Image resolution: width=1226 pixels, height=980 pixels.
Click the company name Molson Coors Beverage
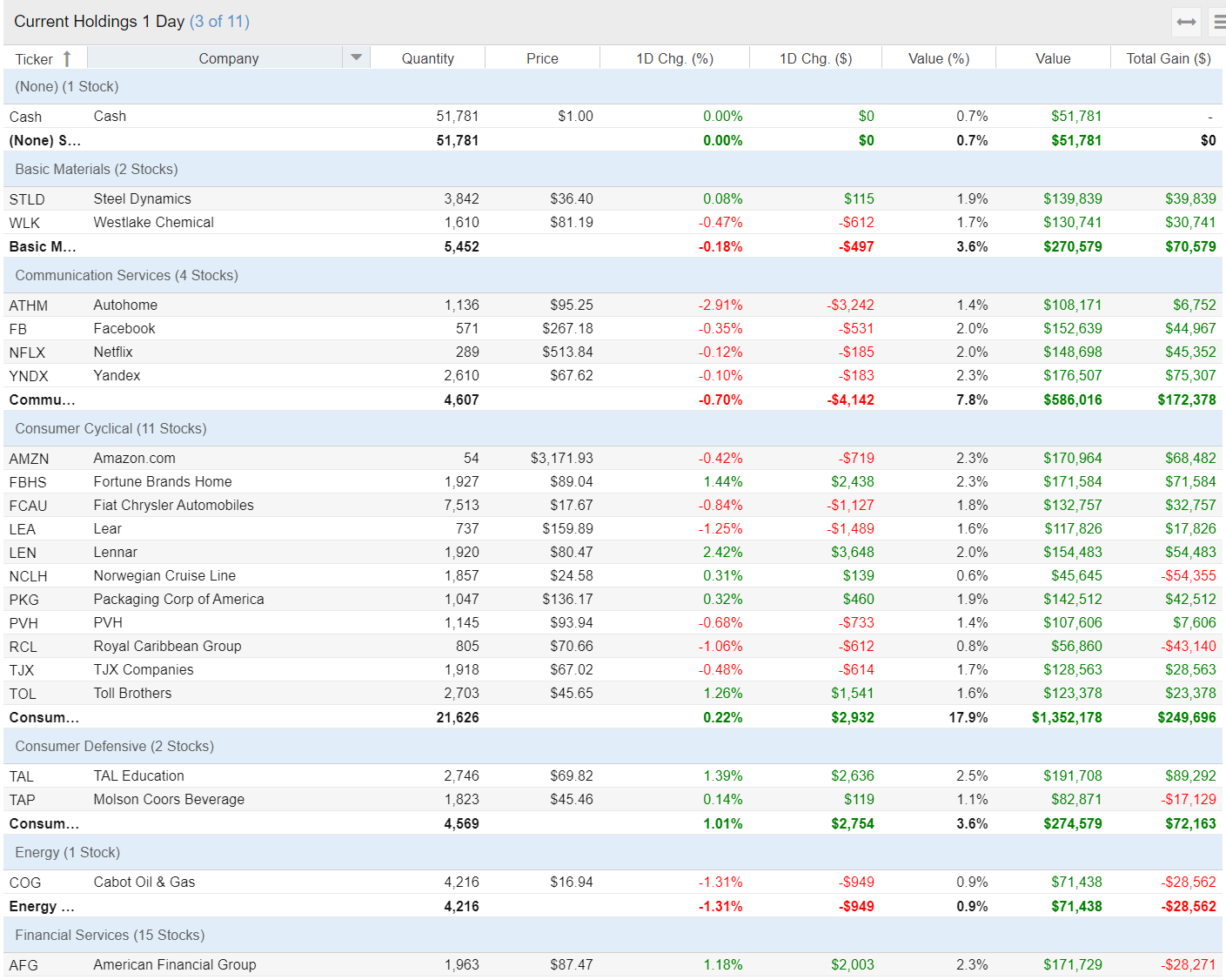click(x=170, y=799)
